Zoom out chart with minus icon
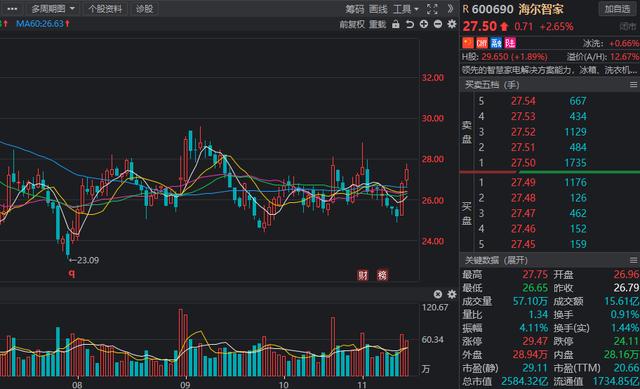 (x=438, y=24)
